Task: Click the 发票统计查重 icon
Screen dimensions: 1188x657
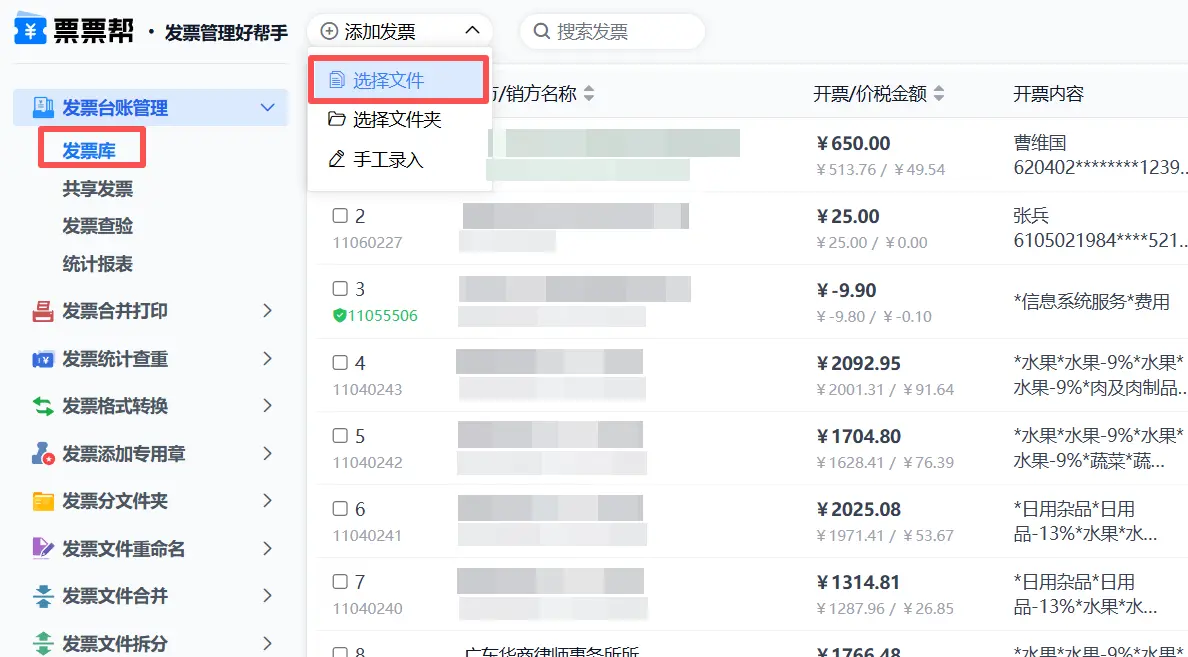Action: click(43, 359)
